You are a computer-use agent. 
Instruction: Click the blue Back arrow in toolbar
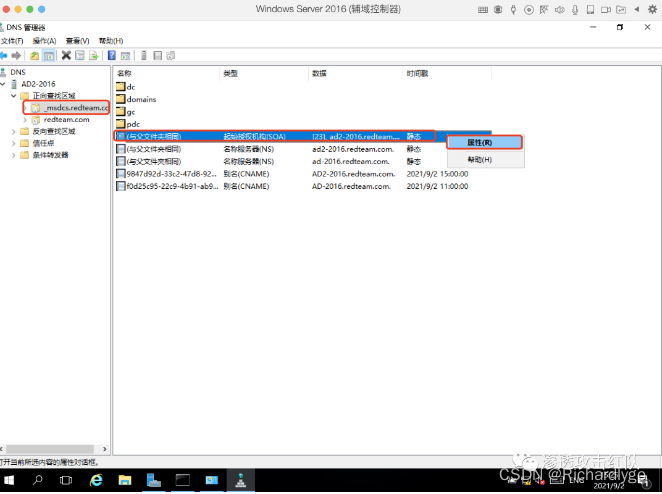pyautogui.click(x=4, y=55)
